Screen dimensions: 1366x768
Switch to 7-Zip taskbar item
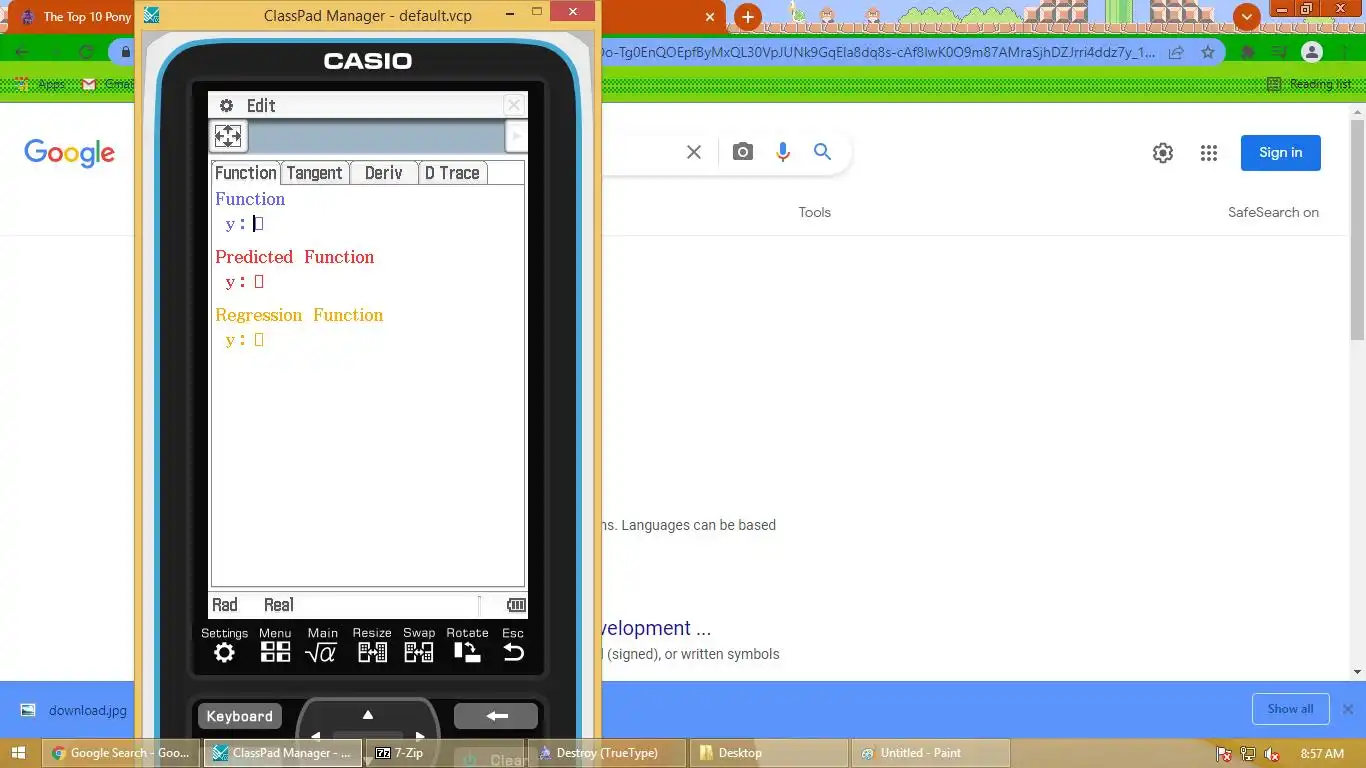(x=445, y=753)
